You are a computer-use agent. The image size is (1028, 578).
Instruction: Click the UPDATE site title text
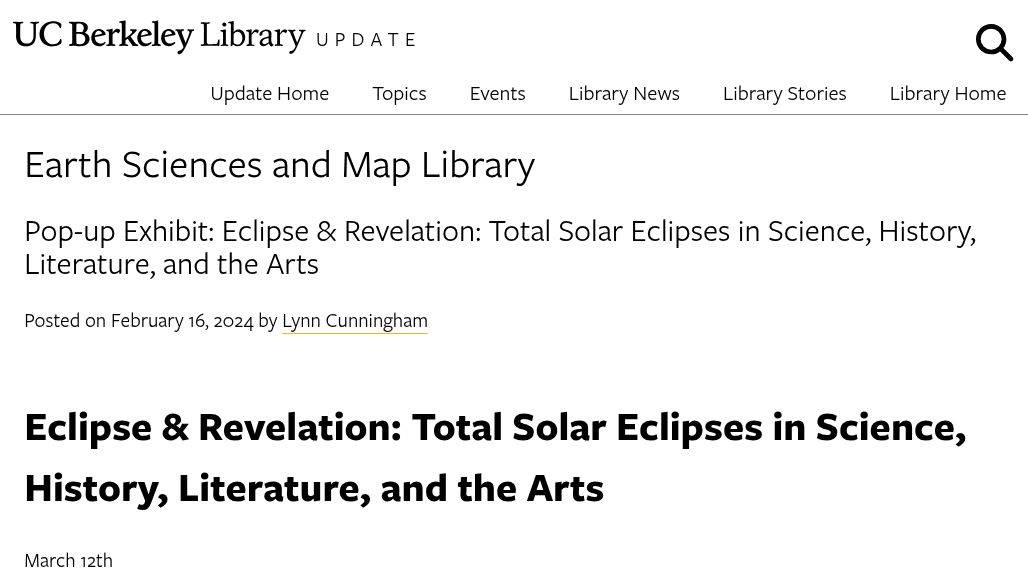[x=367, y=40]
